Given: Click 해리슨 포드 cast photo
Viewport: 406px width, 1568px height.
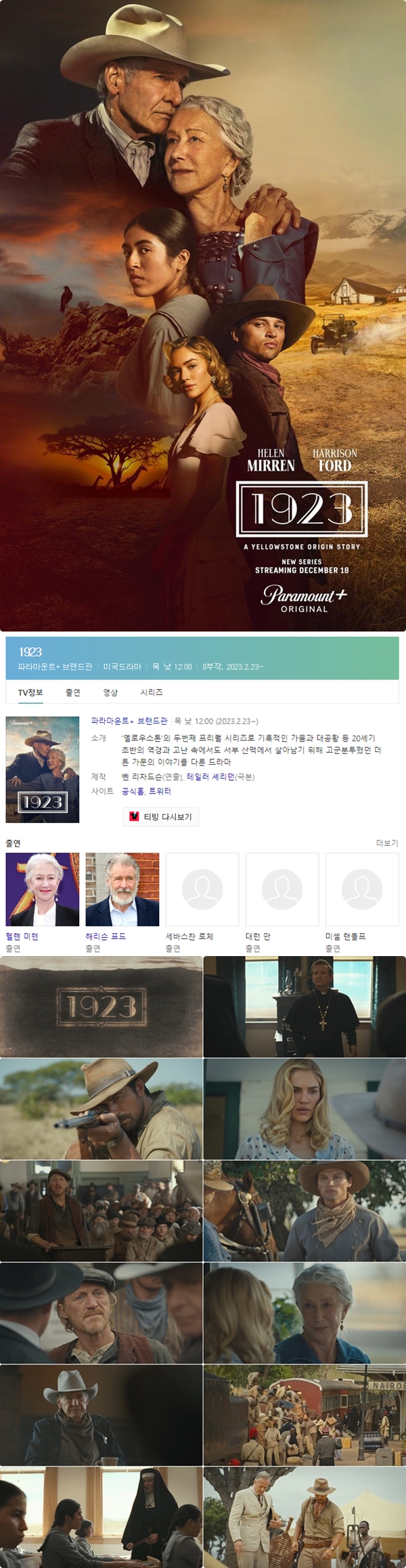Looking at the screenshot, I should (x=122, y=889).
